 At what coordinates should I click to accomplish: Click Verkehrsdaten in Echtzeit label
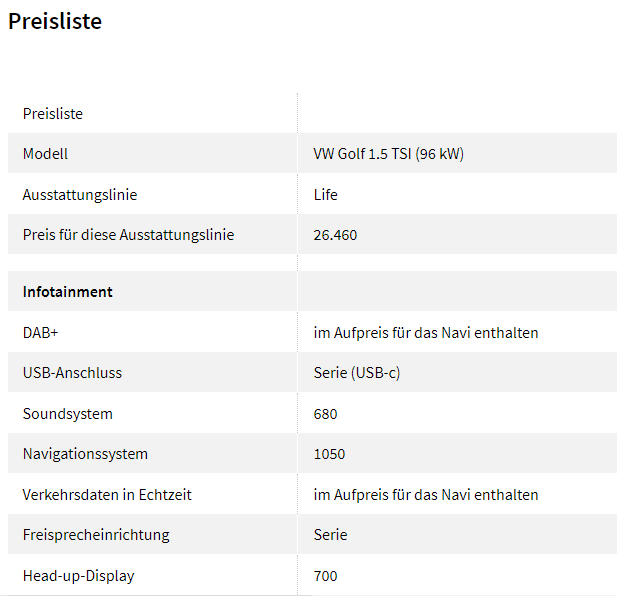107,494
